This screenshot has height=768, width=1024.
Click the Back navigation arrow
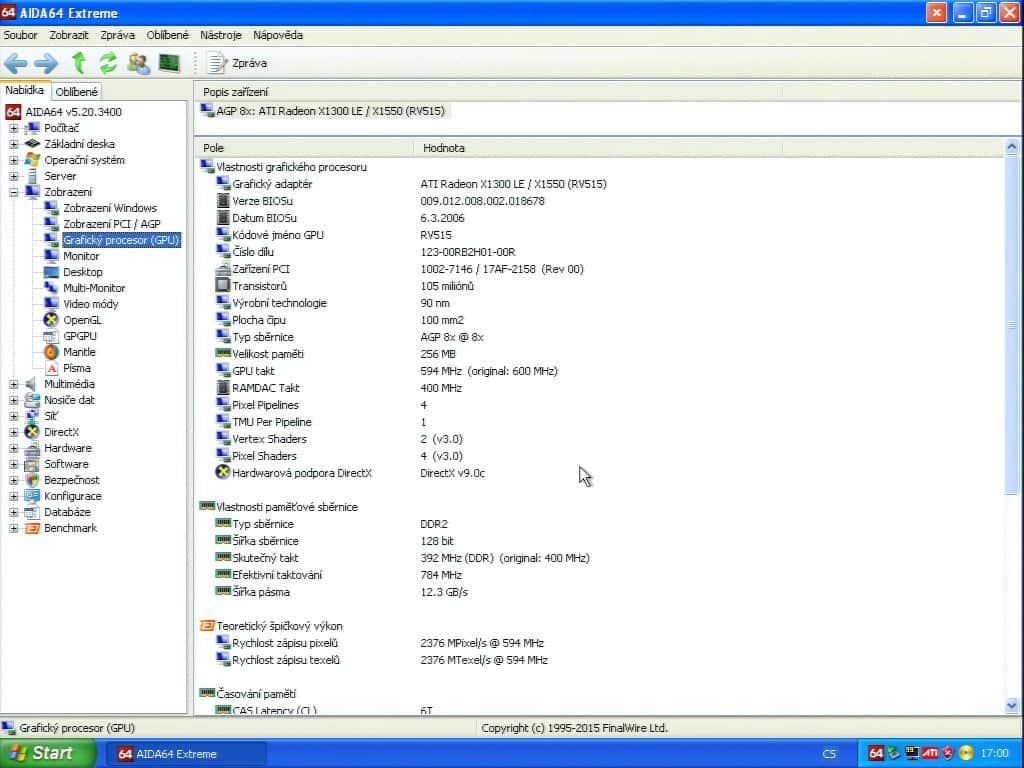pyautogui.click(x=16, y=63)
